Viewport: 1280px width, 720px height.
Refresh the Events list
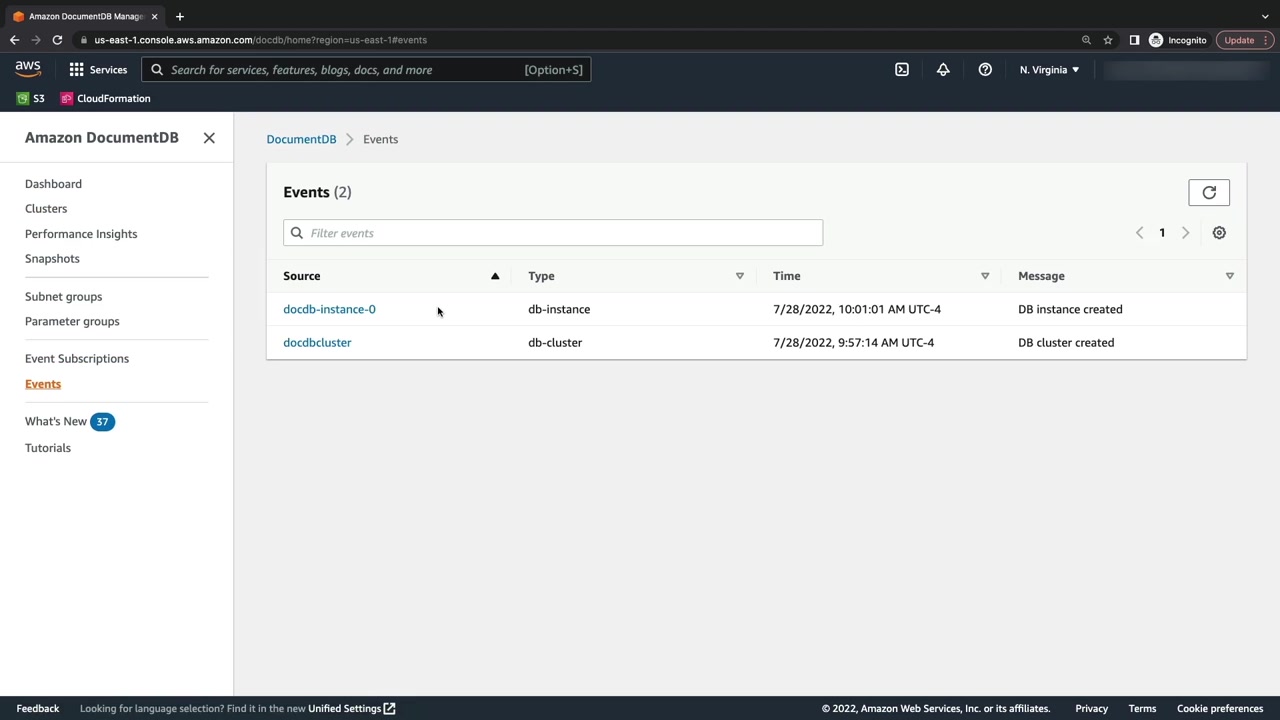coord(1209,192)
